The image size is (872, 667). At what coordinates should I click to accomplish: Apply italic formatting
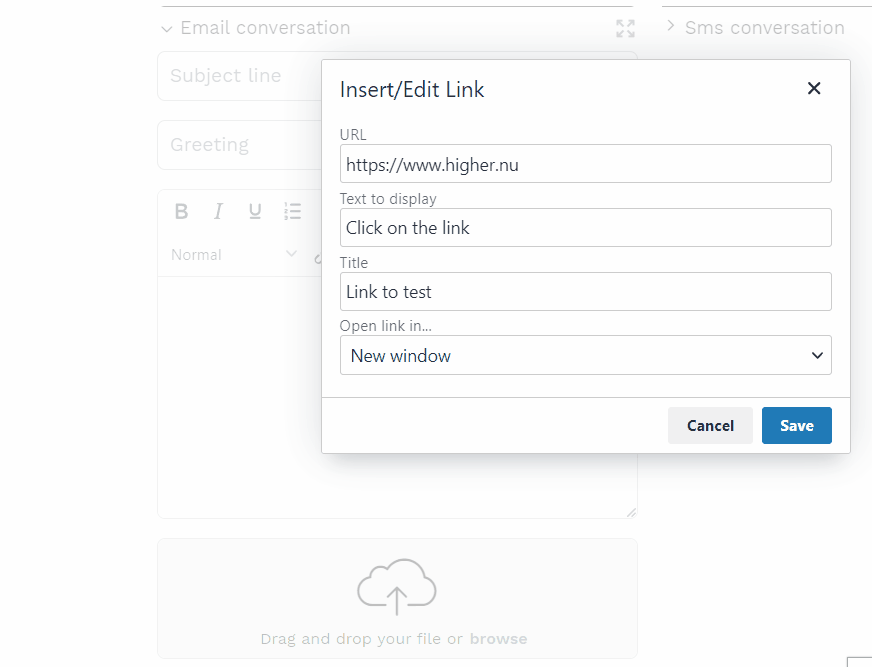pos(218,211)
